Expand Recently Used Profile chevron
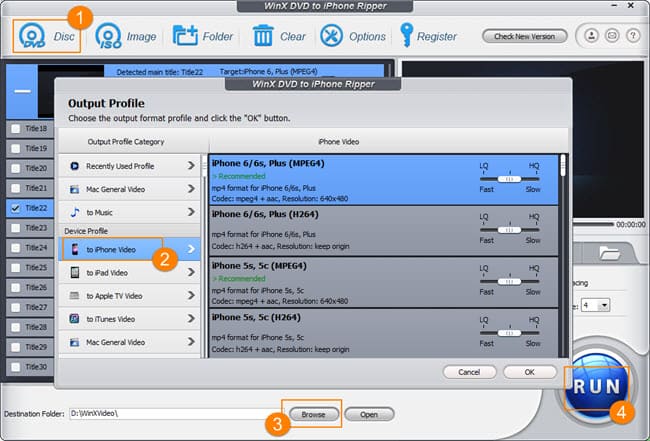The height and width of the screenshot is (441, 650). click(x=191, y=166)
